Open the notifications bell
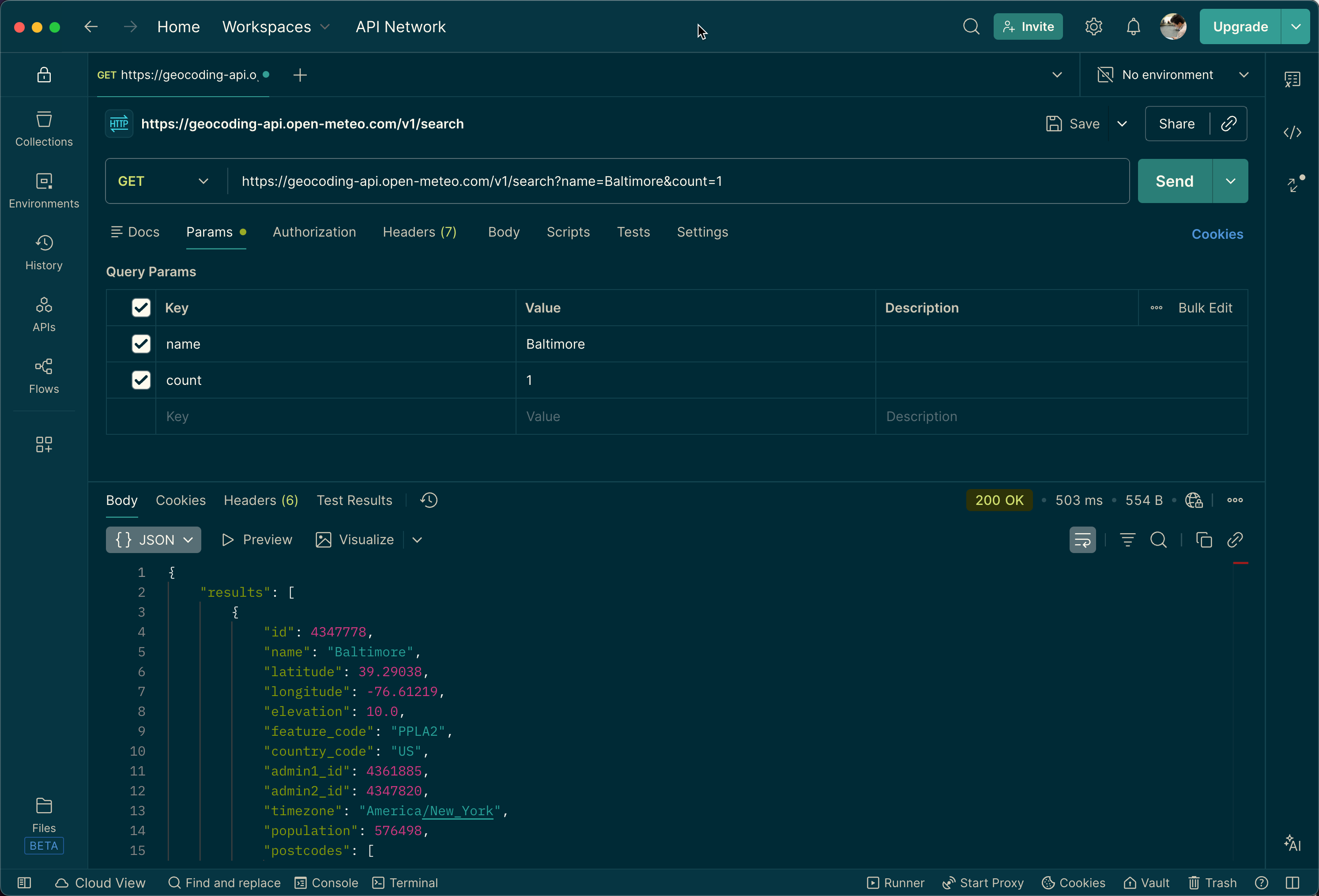1319x896 pixels. [x=1134, y=26]
